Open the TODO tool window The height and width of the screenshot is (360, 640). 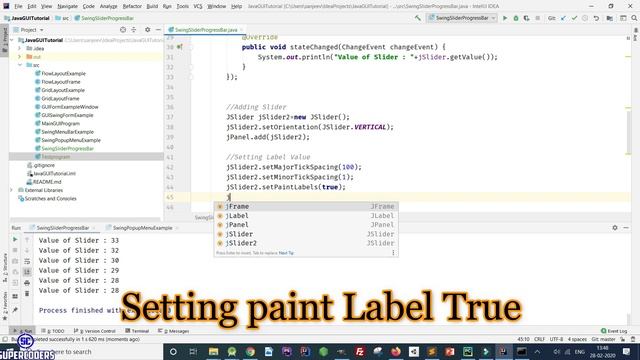[x=53, y=331]
